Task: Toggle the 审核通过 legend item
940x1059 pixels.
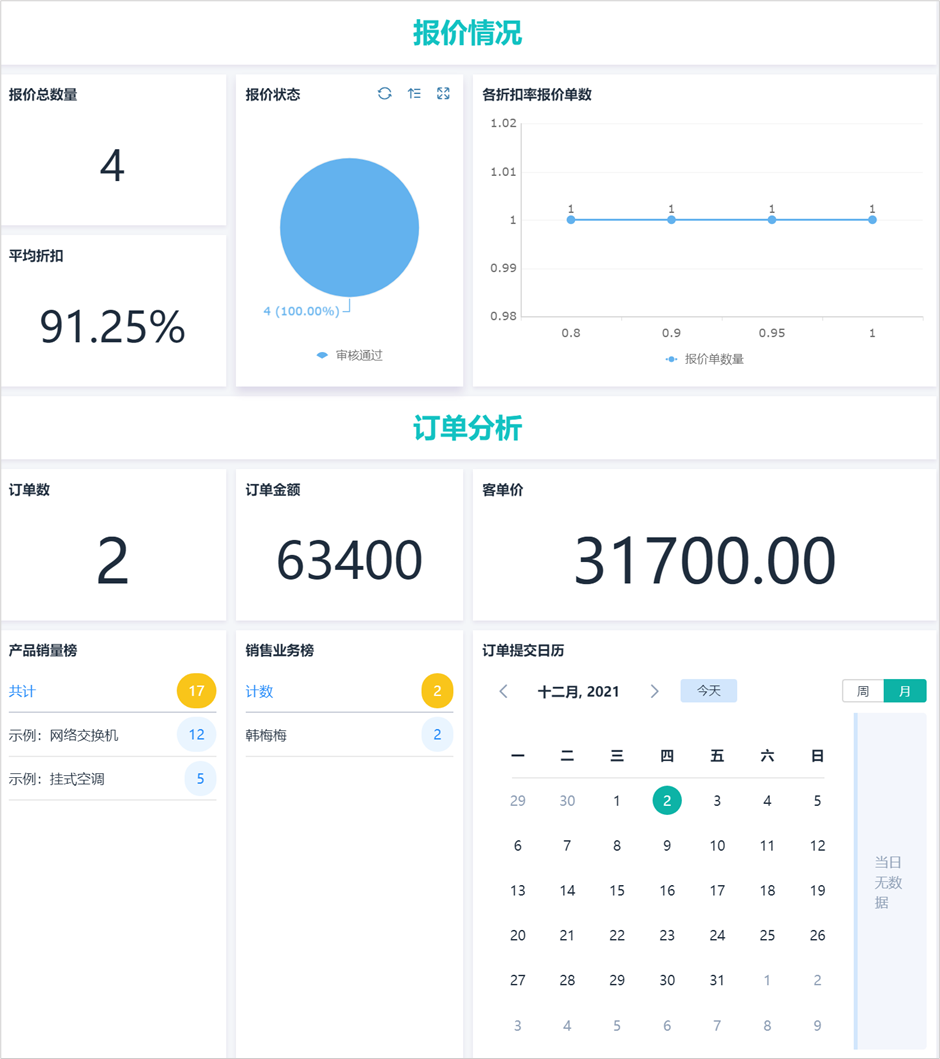Action: pos(348,354)
